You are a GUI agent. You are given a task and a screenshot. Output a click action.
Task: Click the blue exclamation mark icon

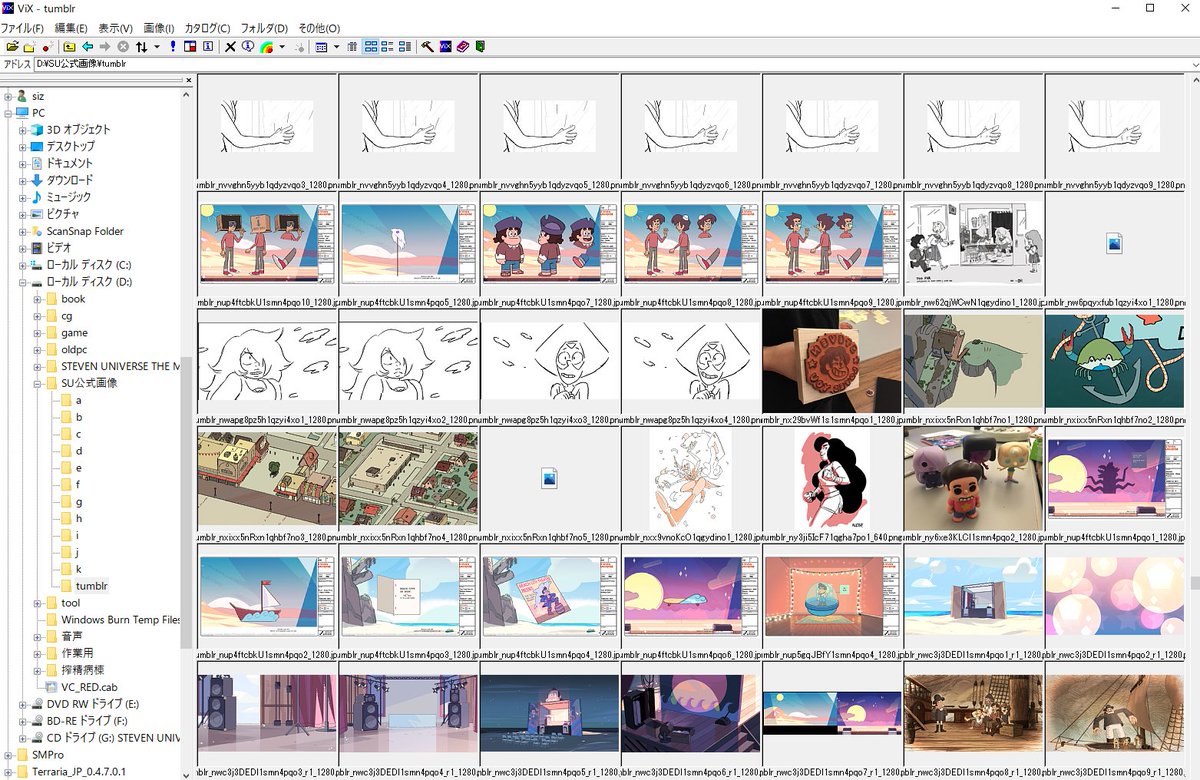[173, 46]
